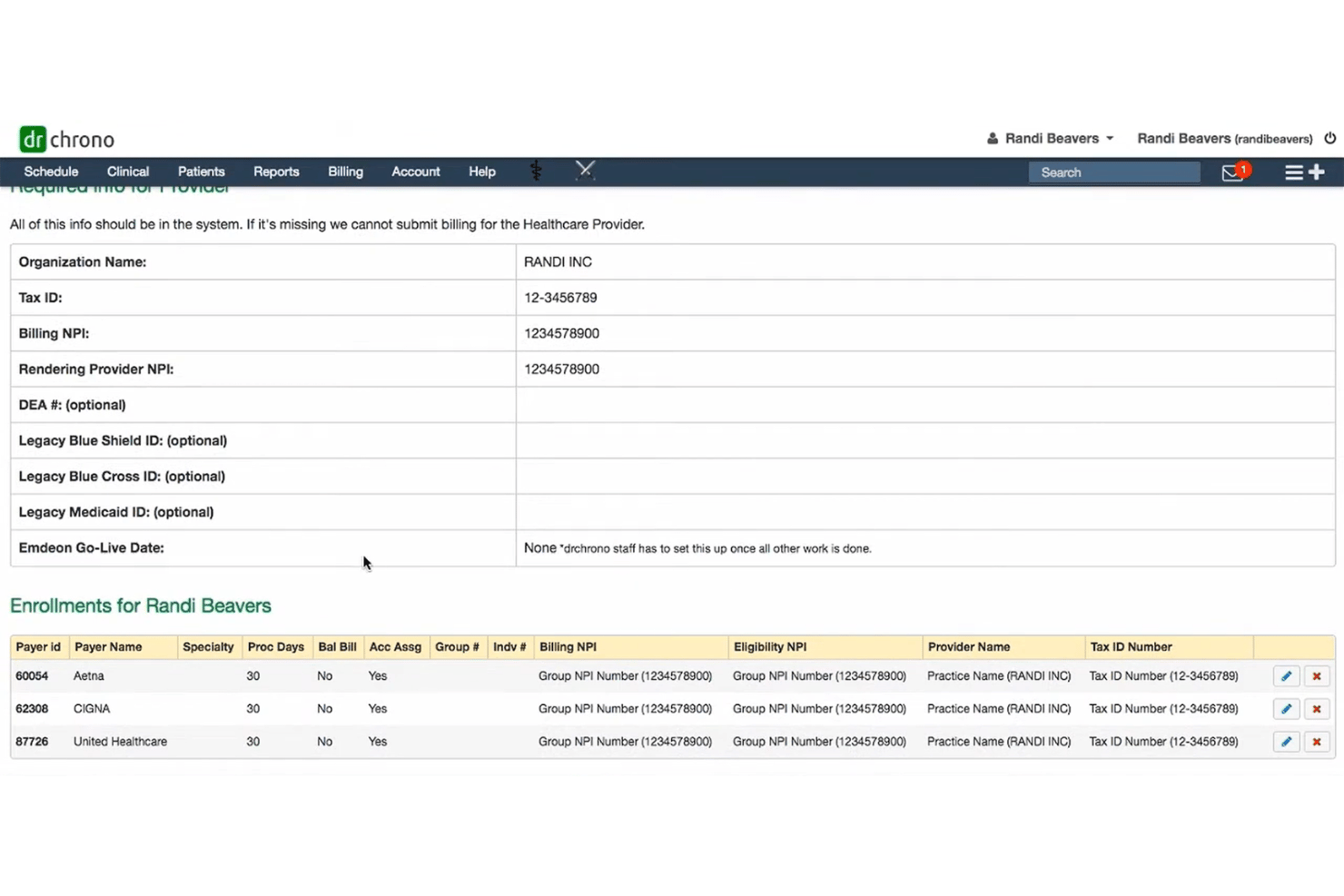Viewport: 1344px width, 896px height.
Task: Edit the CIGNA enrollment with pencil icon
Action: [1286, 709]
